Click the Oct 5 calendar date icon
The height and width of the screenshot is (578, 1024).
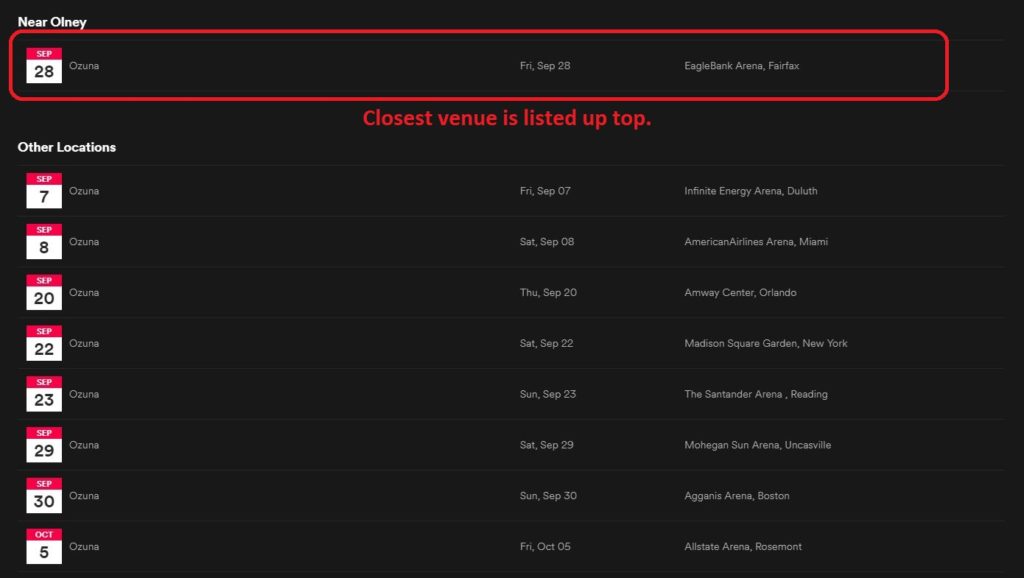pos(44,546)
